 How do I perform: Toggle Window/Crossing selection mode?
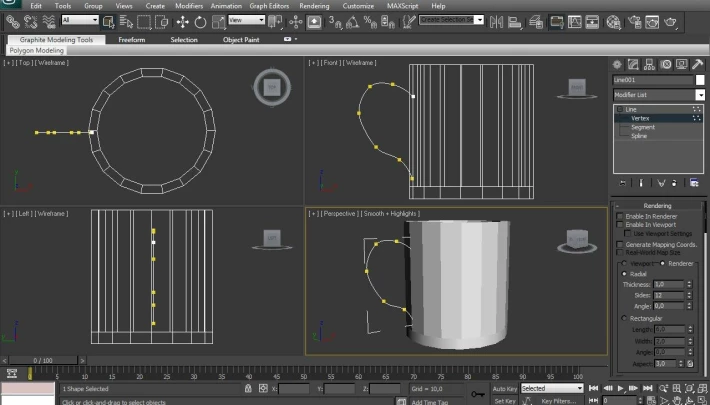pyautogui.click(x=161, y=21)
